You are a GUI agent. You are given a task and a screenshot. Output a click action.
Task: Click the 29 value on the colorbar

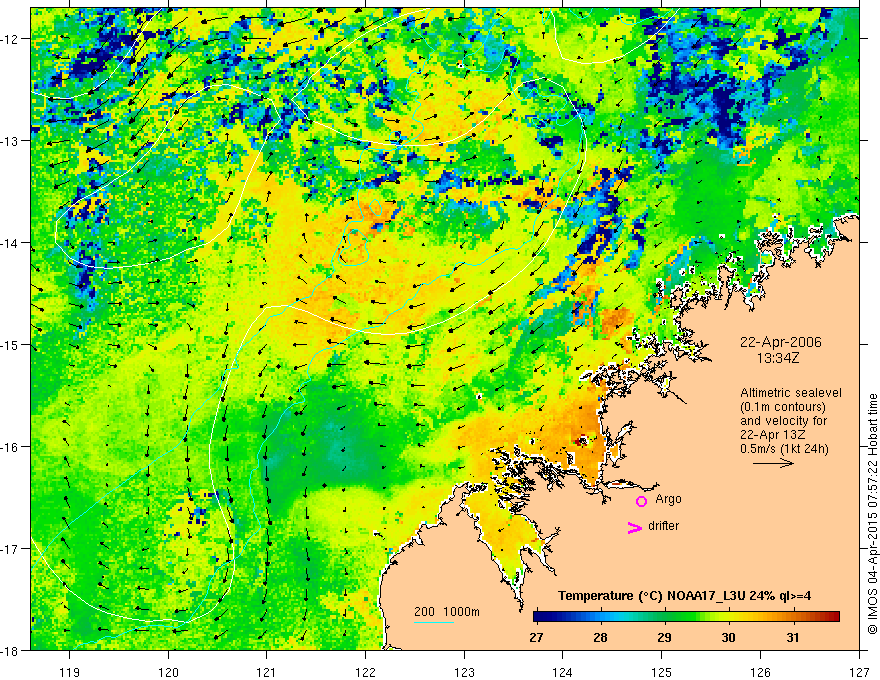pos(664,637)
